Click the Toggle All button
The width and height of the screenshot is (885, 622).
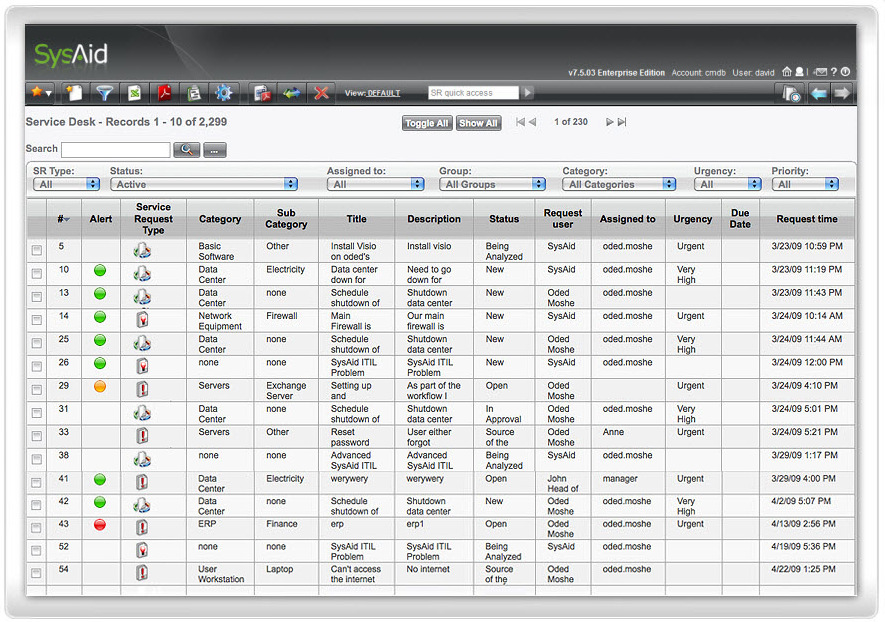tap(427, 123)
